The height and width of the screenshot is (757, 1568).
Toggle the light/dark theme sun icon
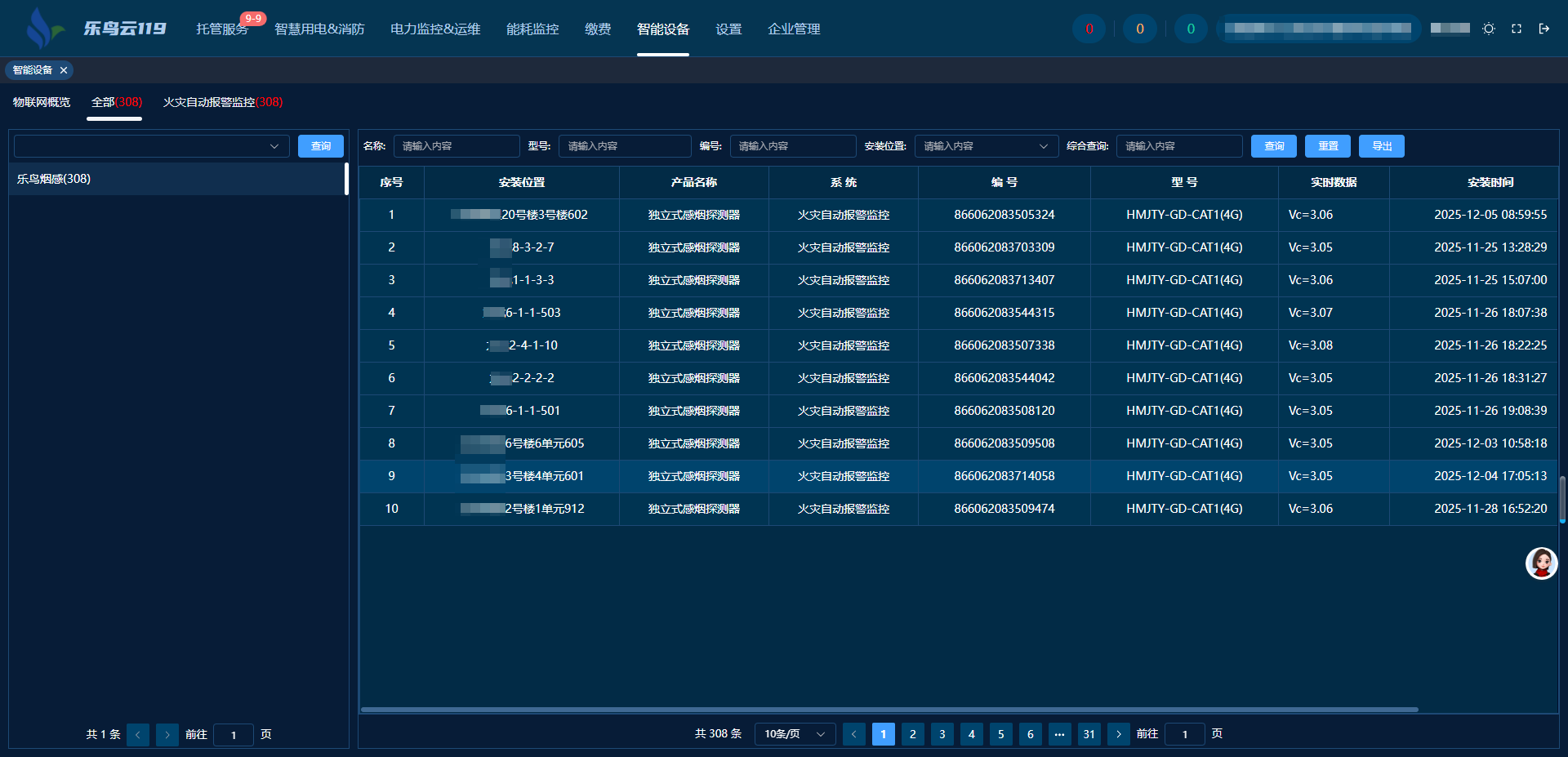click(x=1489, y=29)
